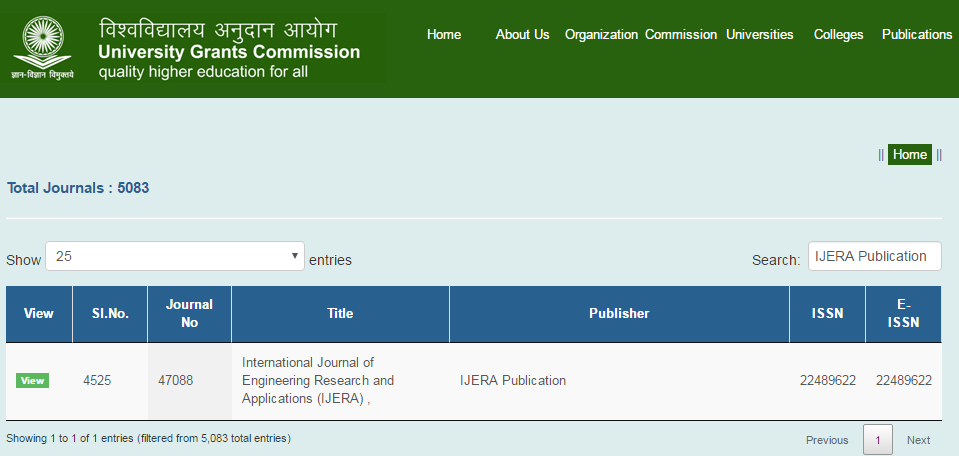This screenshot has height=456, width=959.
Task: Click the IJERA Publication publisher cell
Action: [x=619, y=381]
